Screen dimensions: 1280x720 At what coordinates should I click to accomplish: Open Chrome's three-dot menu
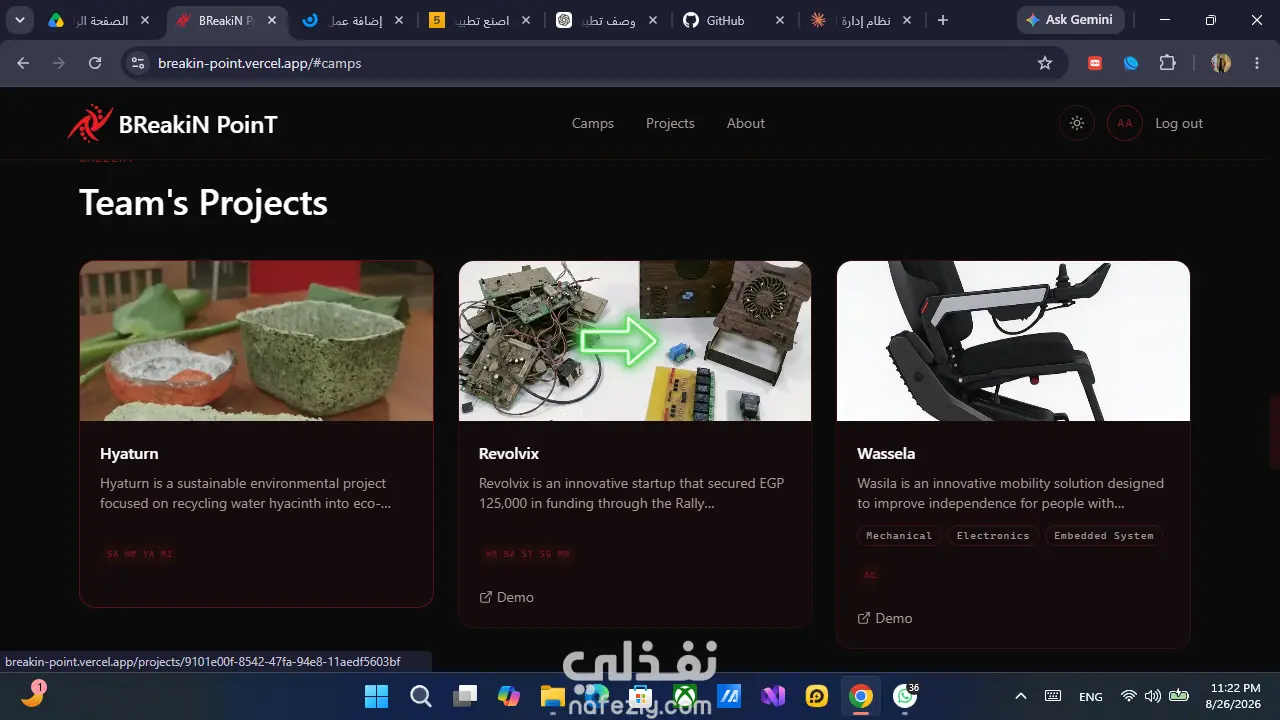(x=1255, y=63)
